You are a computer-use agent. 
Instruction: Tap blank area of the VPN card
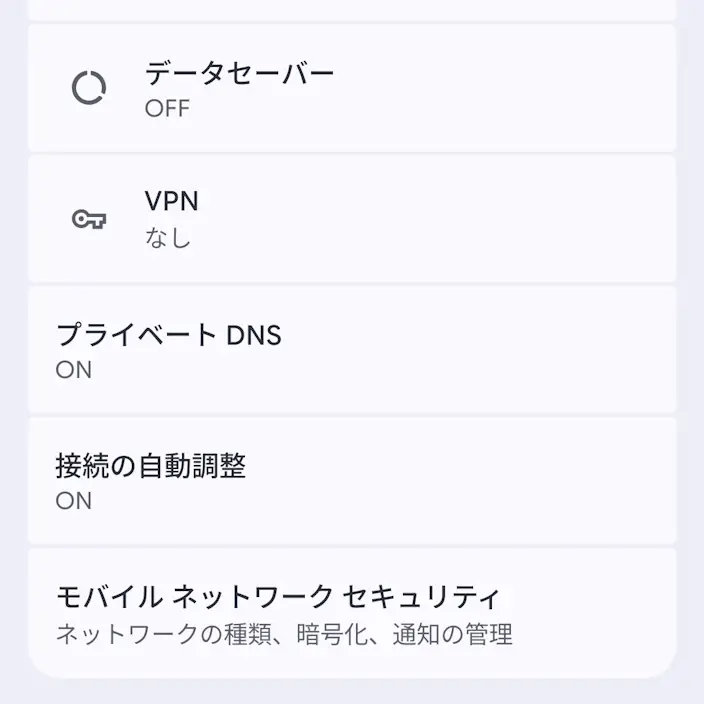(x=449, y=219)
